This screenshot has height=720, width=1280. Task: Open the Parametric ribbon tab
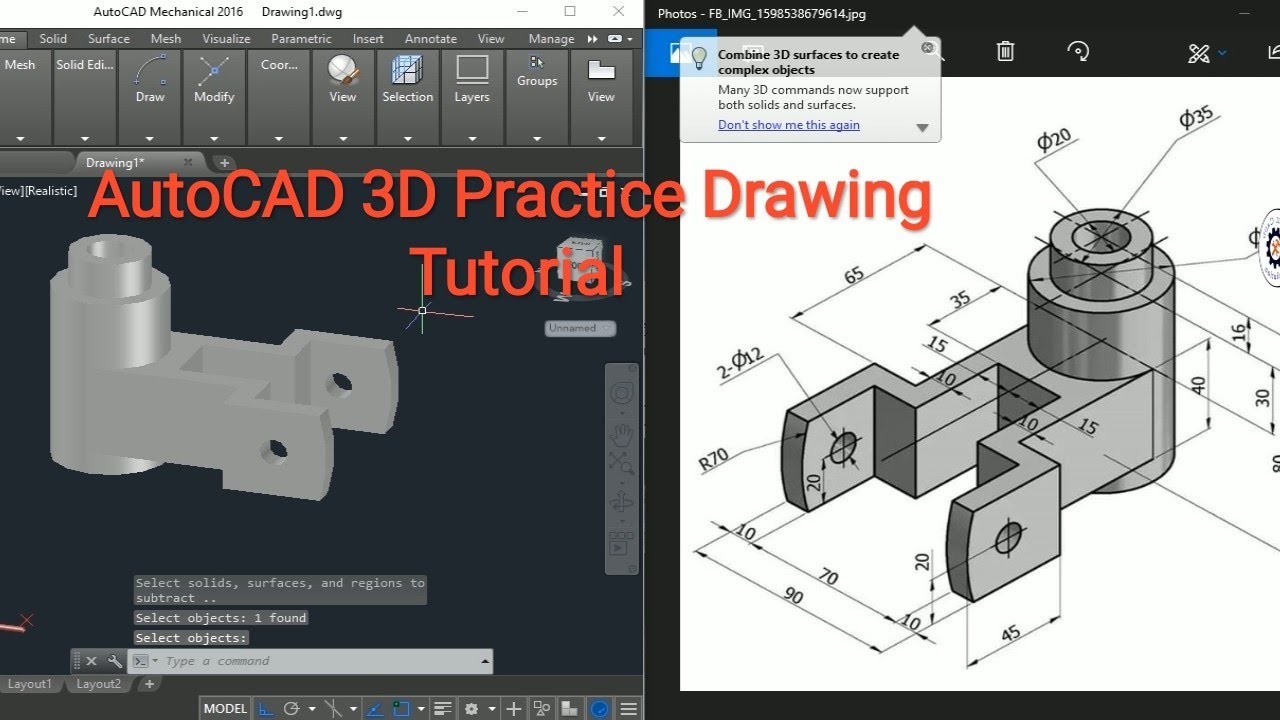pyautogui.click(x=301, y=39)
